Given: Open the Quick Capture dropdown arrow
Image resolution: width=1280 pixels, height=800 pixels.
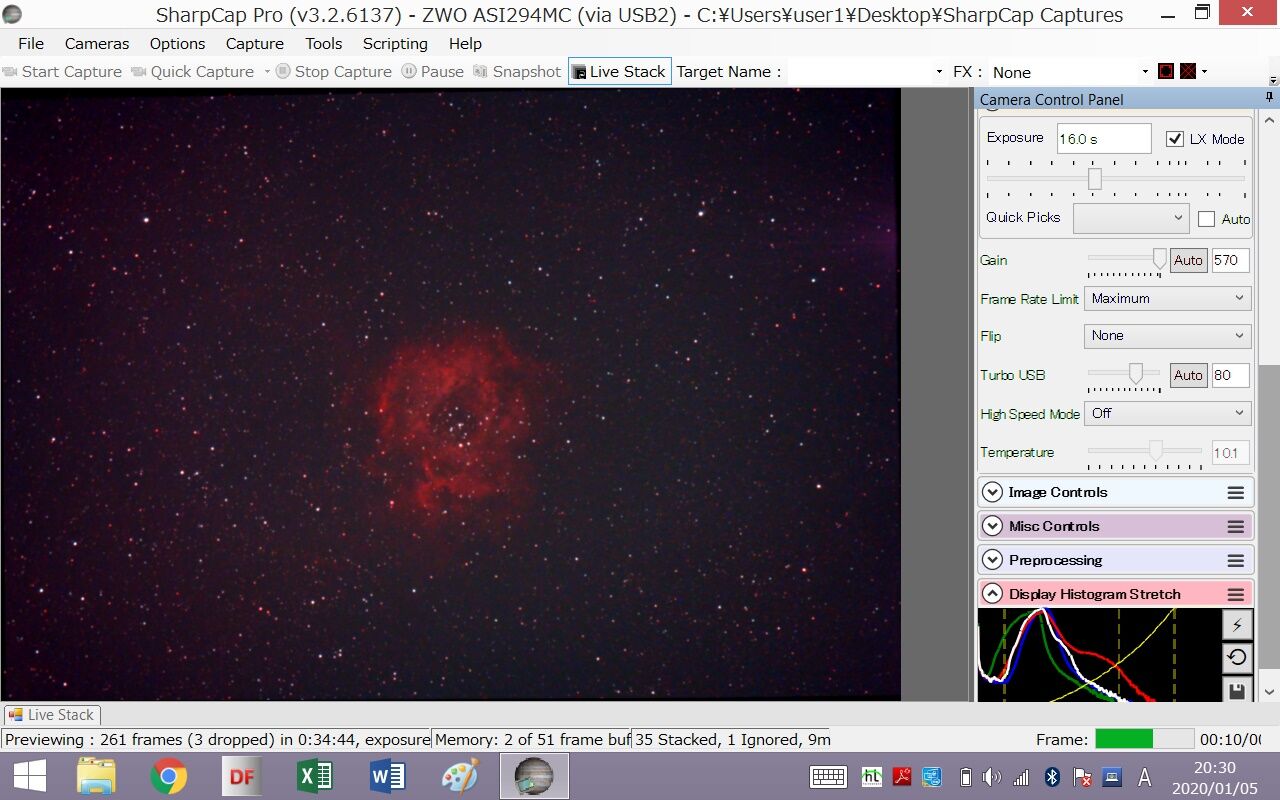Looking at the screenshot, I should [267, 71].
